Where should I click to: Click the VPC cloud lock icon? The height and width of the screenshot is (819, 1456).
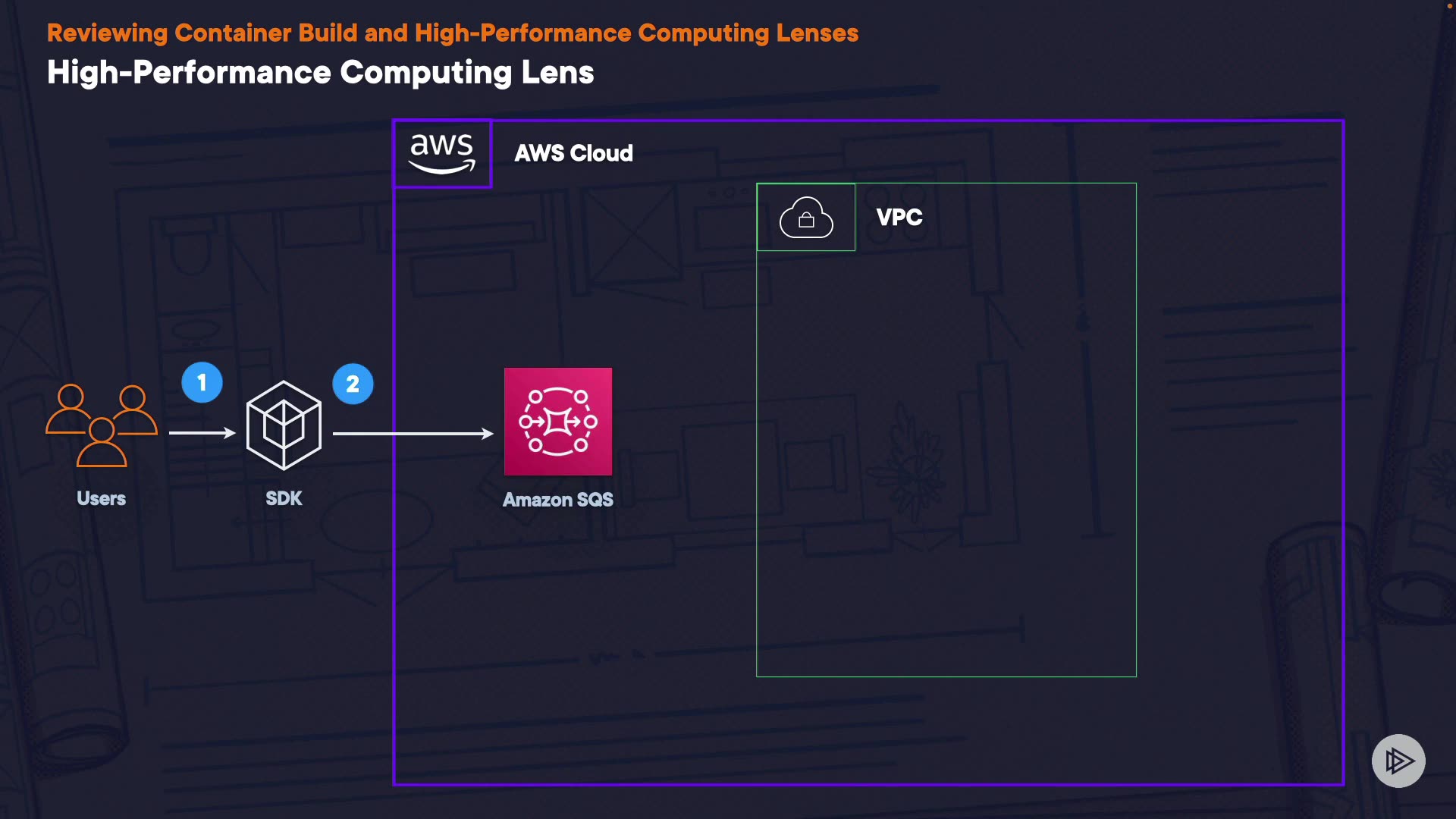click(x=806, y=218)
